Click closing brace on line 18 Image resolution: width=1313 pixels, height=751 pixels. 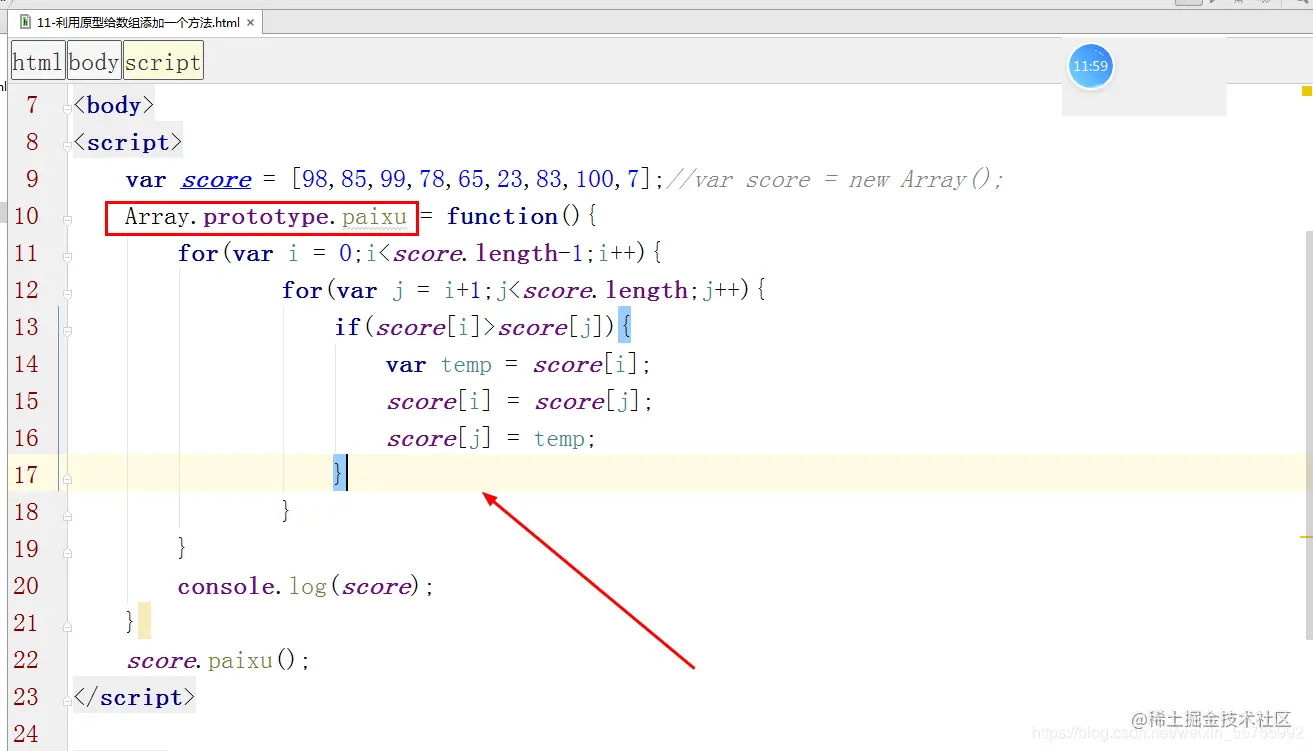(286, 511)
